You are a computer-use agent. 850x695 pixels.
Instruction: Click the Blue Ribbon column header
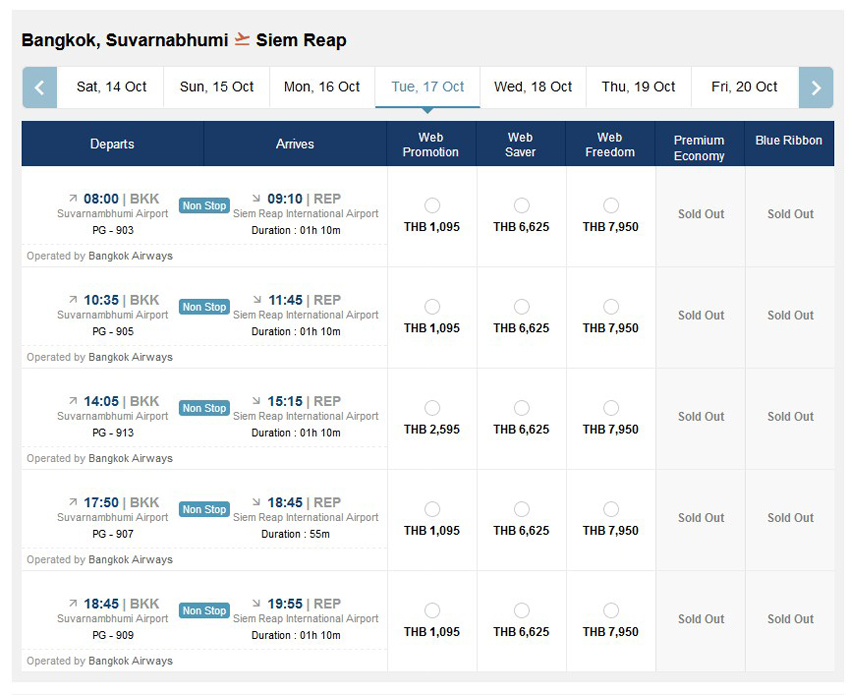pyautogui.click(x=789, y=141)
